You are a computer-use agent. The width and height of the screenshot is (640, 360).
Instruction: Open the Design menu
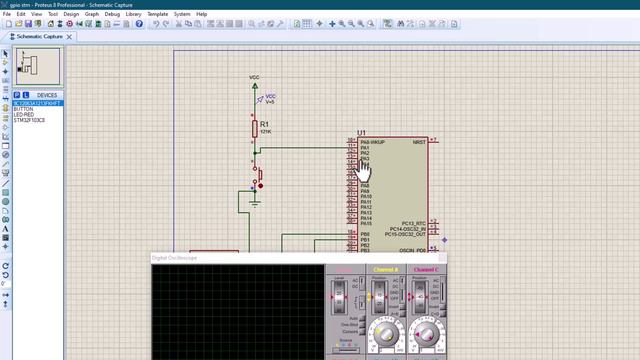[71, 14]
